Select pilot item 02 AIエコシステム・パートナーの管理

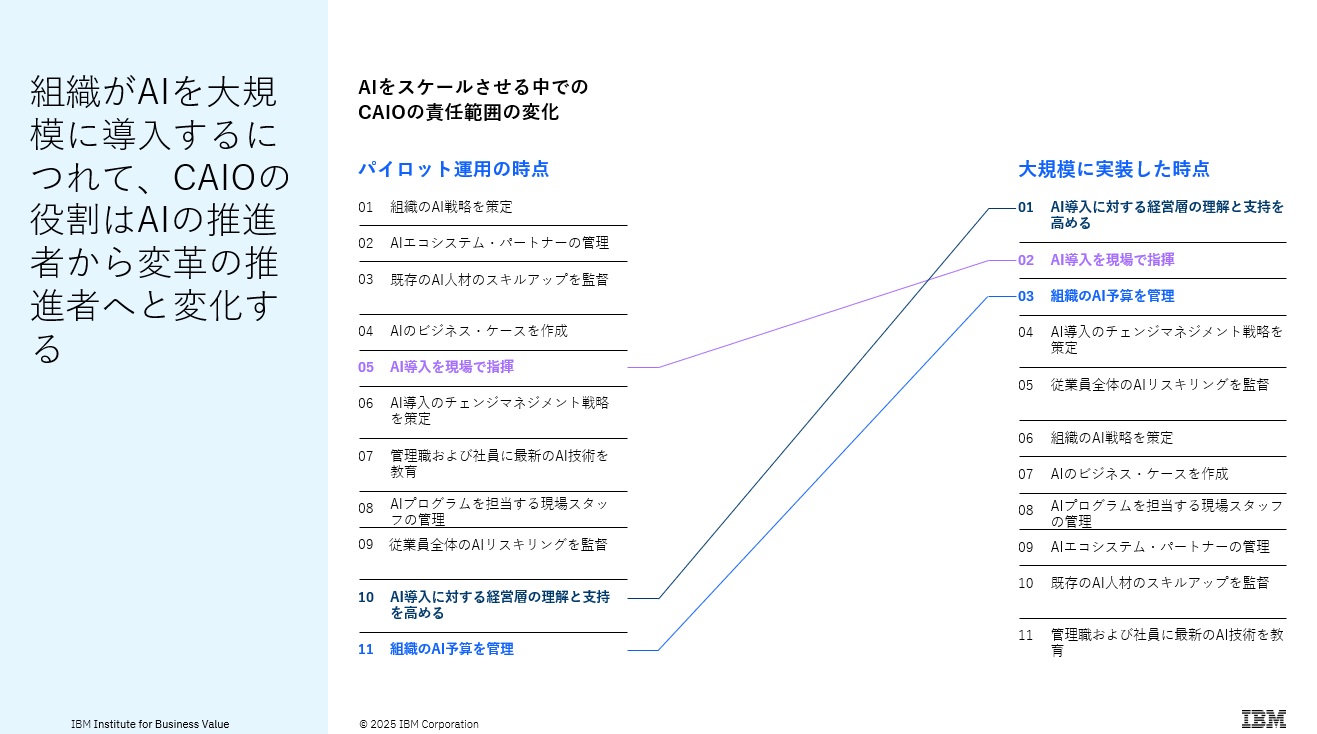pyautogui.click(x=498, y=243)
